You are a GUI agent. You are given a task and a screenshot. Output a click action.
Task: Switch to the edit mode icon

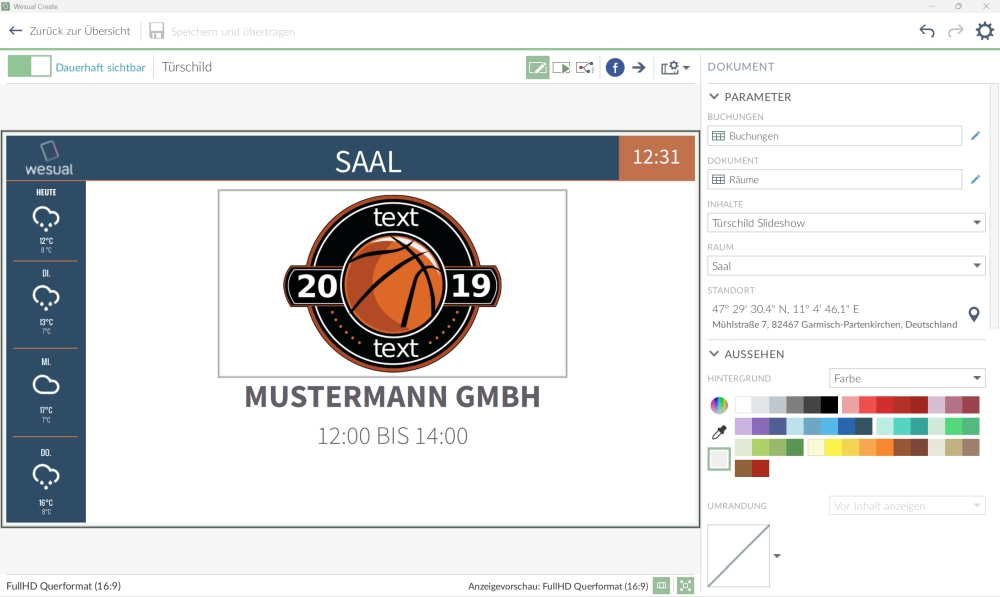pos(538,68)
